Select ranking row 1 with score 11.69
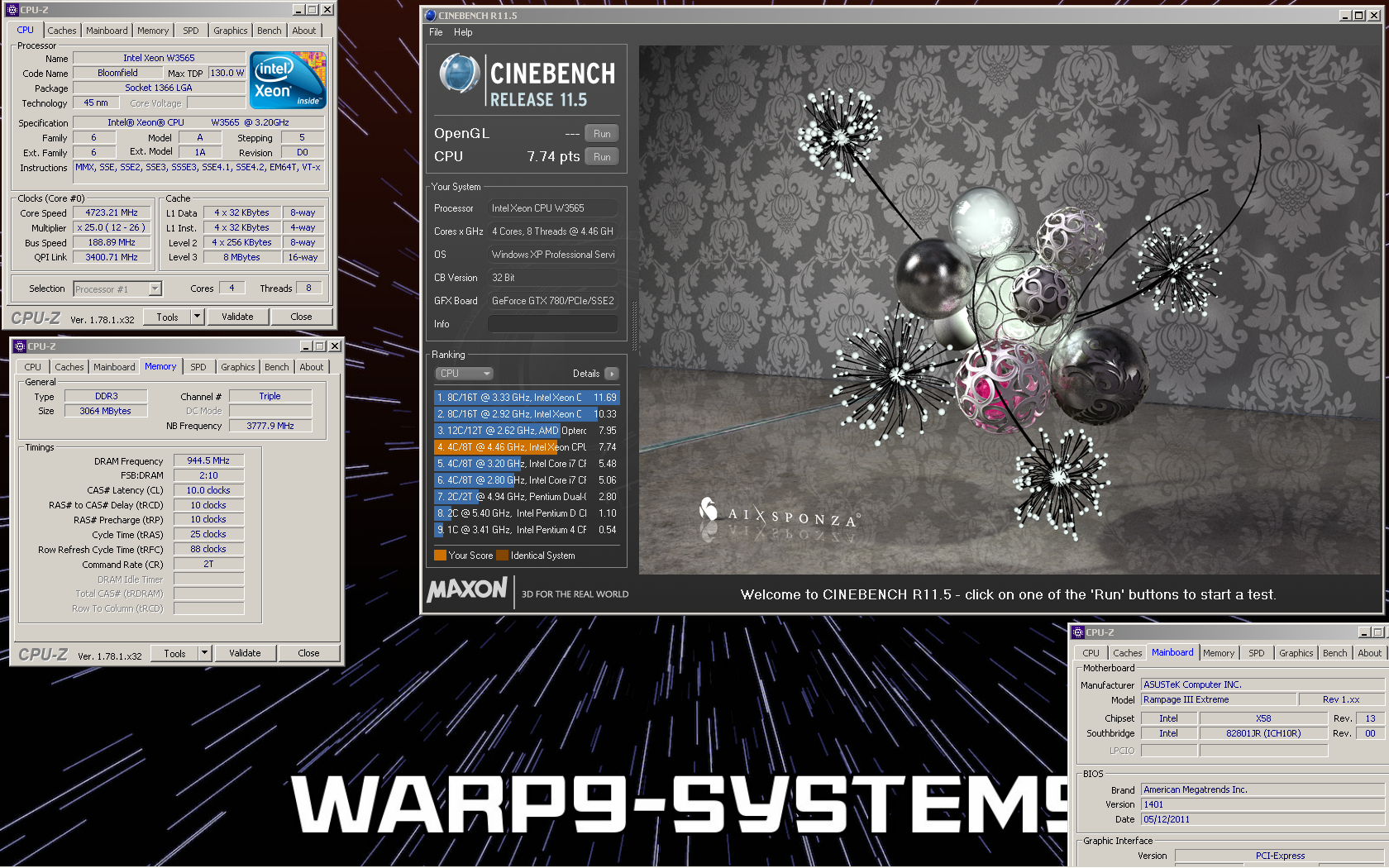This screenshot has height=868, width=1389. (x=527, y=398)
